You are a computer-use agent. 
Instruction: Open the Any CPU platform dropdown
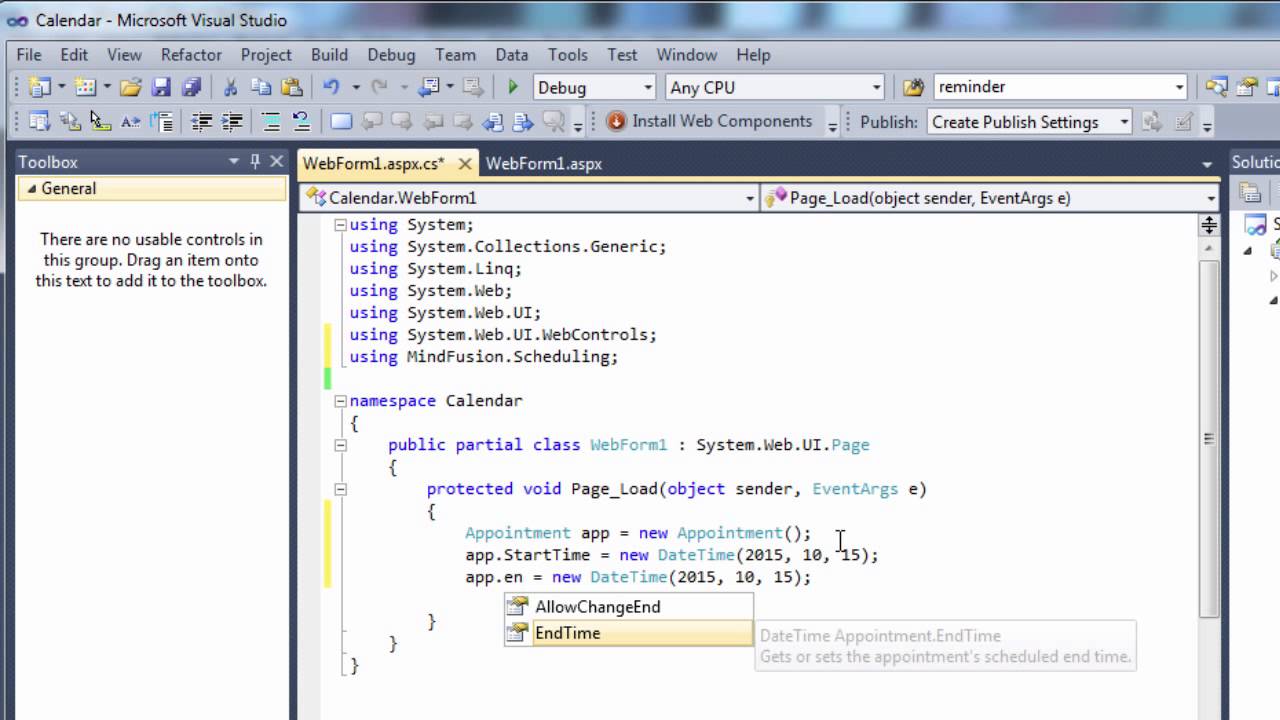click(877, 88)
